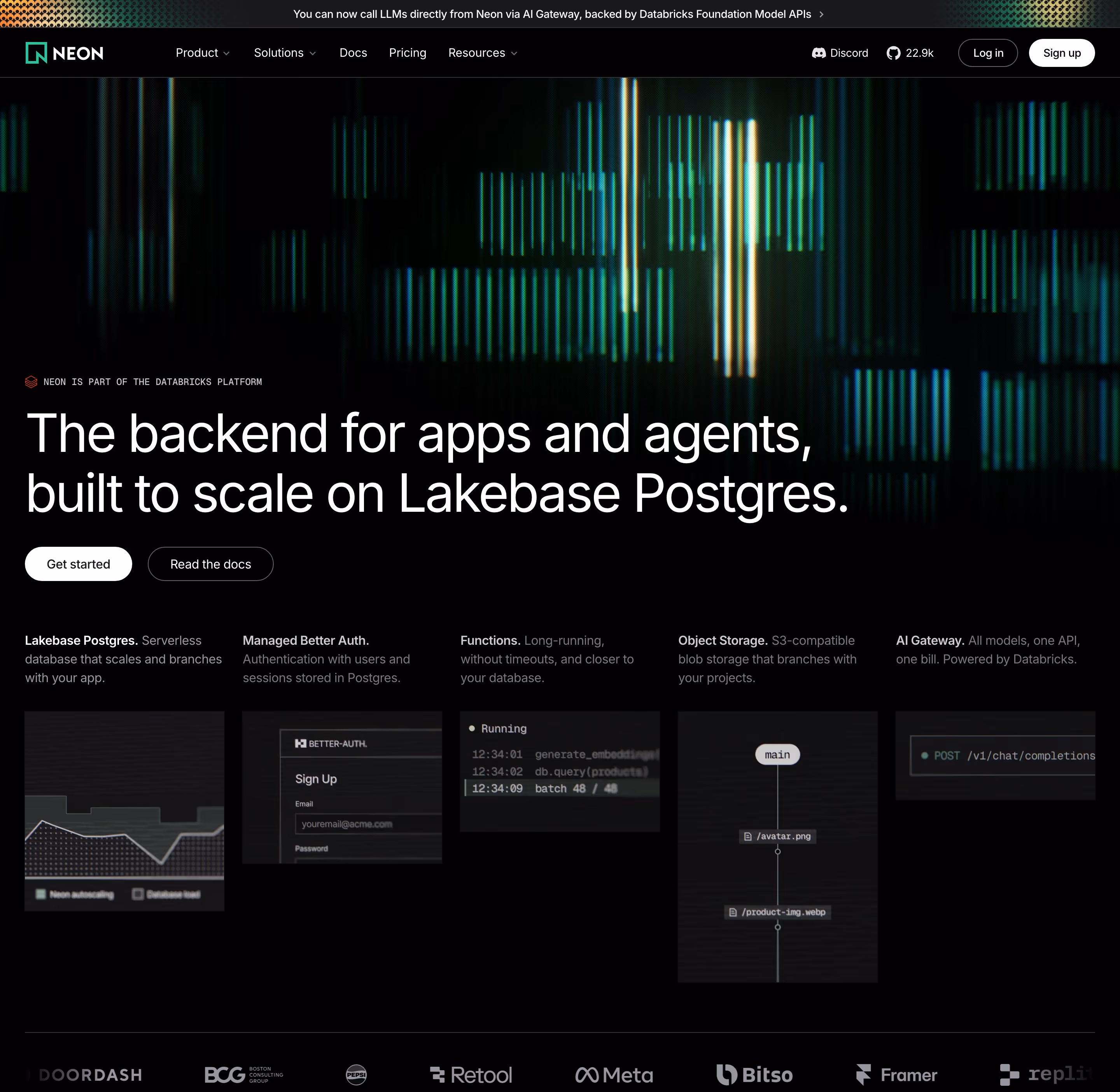
Task: Click the Framer logo
Action: [896, 1075]
